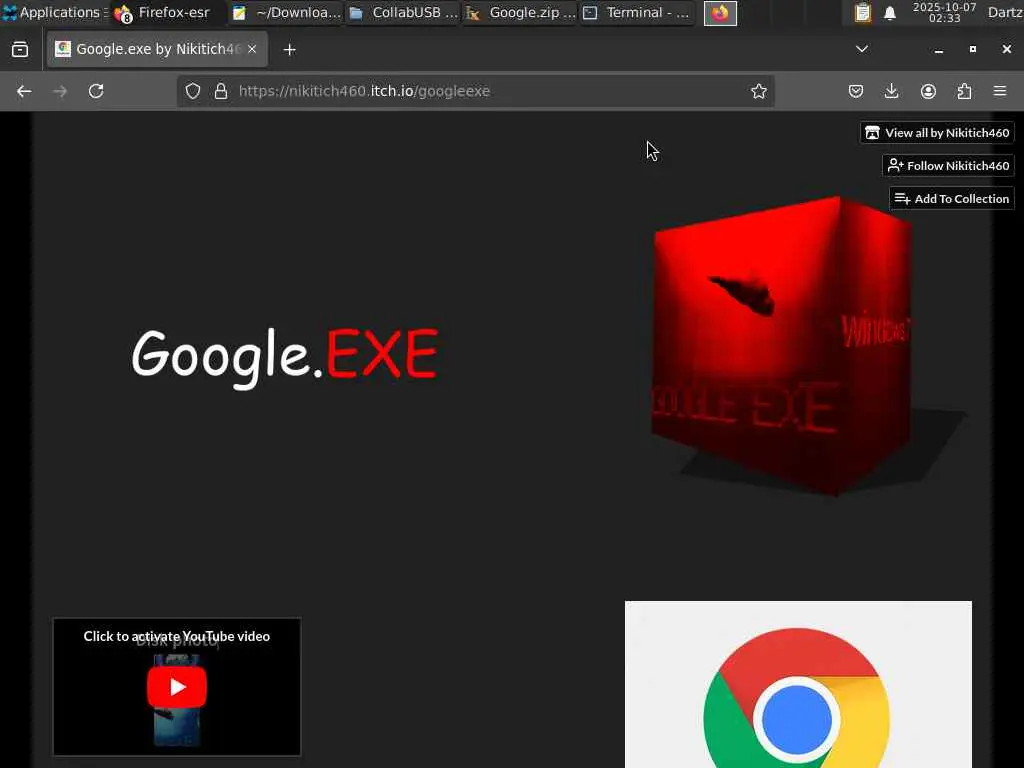Switch to CollabUSB file manager window
The height and width of the screenshot is (768, 1024).
403,13
